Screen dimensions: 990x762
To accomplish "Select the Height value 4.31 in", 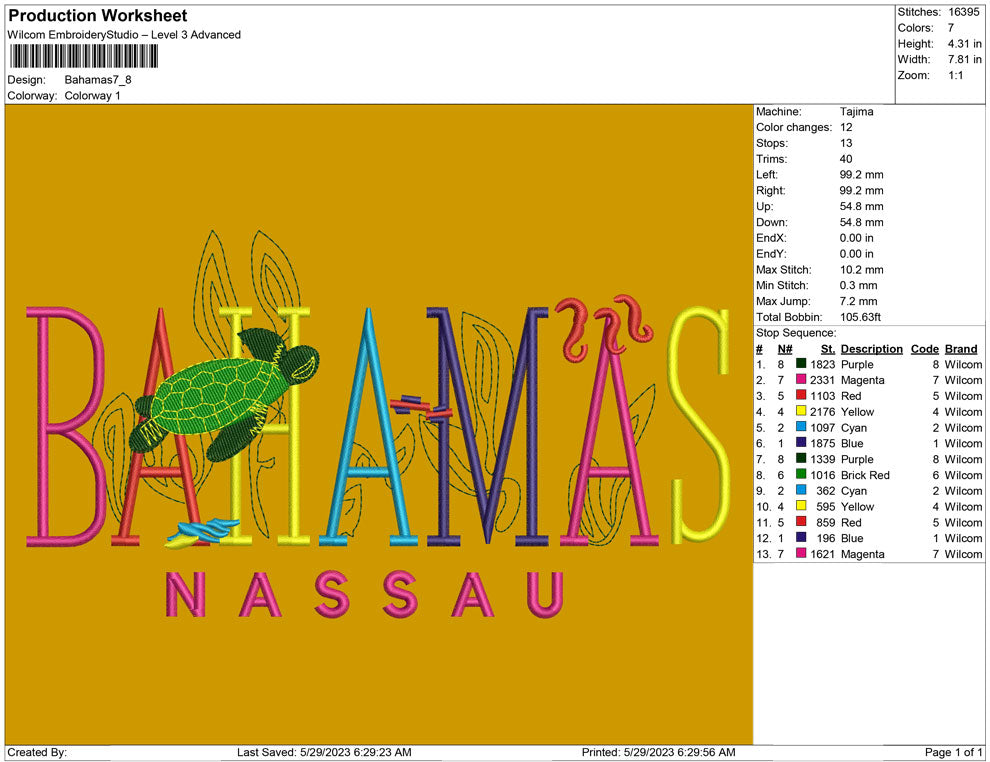I will 964,44.
